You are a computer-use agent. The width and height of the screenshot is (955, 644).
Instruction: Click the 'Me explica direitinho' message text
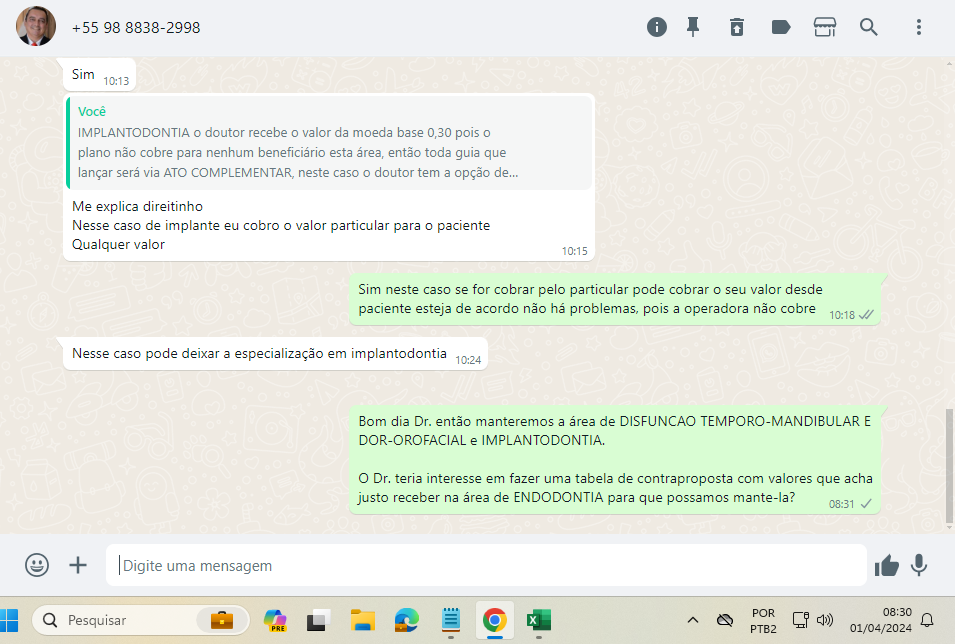(138, 207)
